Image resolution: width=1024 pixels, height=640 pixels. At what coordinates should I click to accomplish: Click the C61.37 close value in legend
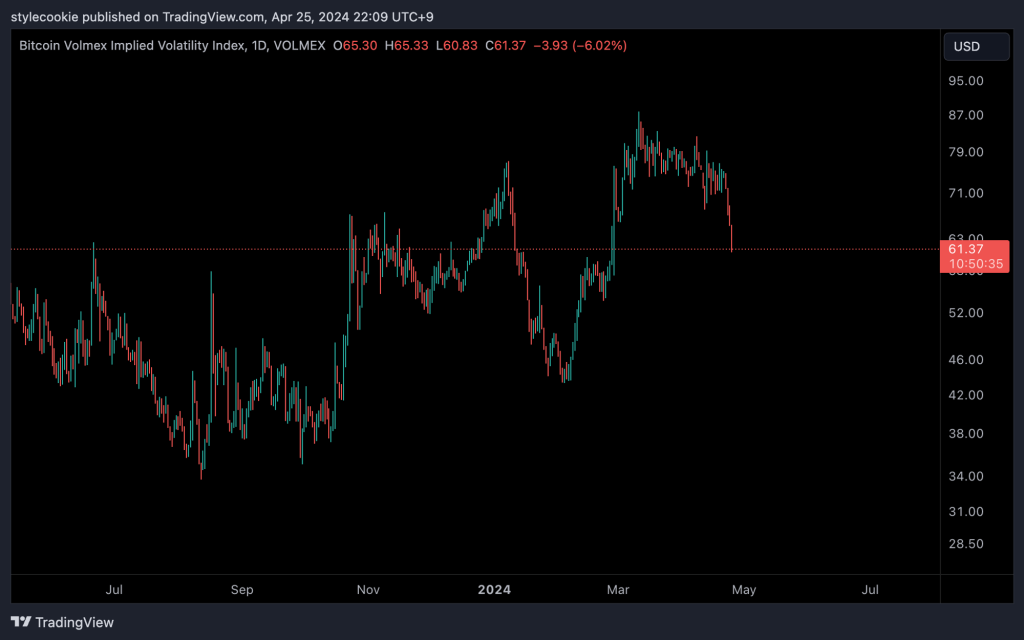pos(507,46)
